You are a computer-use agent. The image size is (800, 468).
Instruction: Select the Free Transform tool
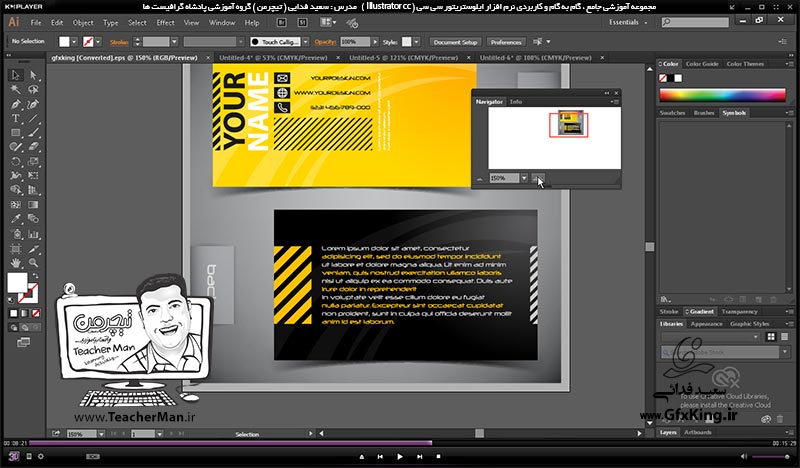tap(33, 176)
